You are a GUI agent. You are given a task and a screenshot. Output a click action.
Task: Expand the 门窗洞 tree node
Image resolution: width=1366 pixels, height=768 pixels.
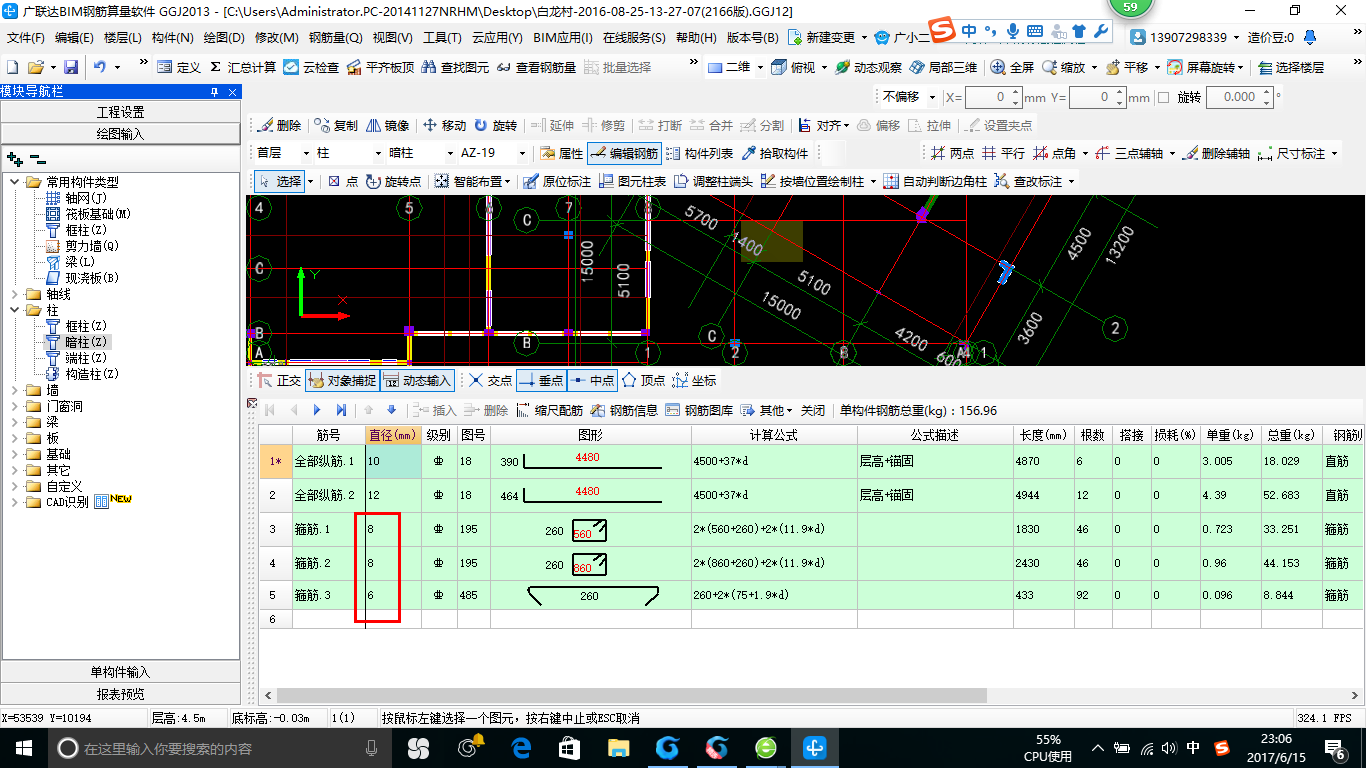tap(16, 406)
